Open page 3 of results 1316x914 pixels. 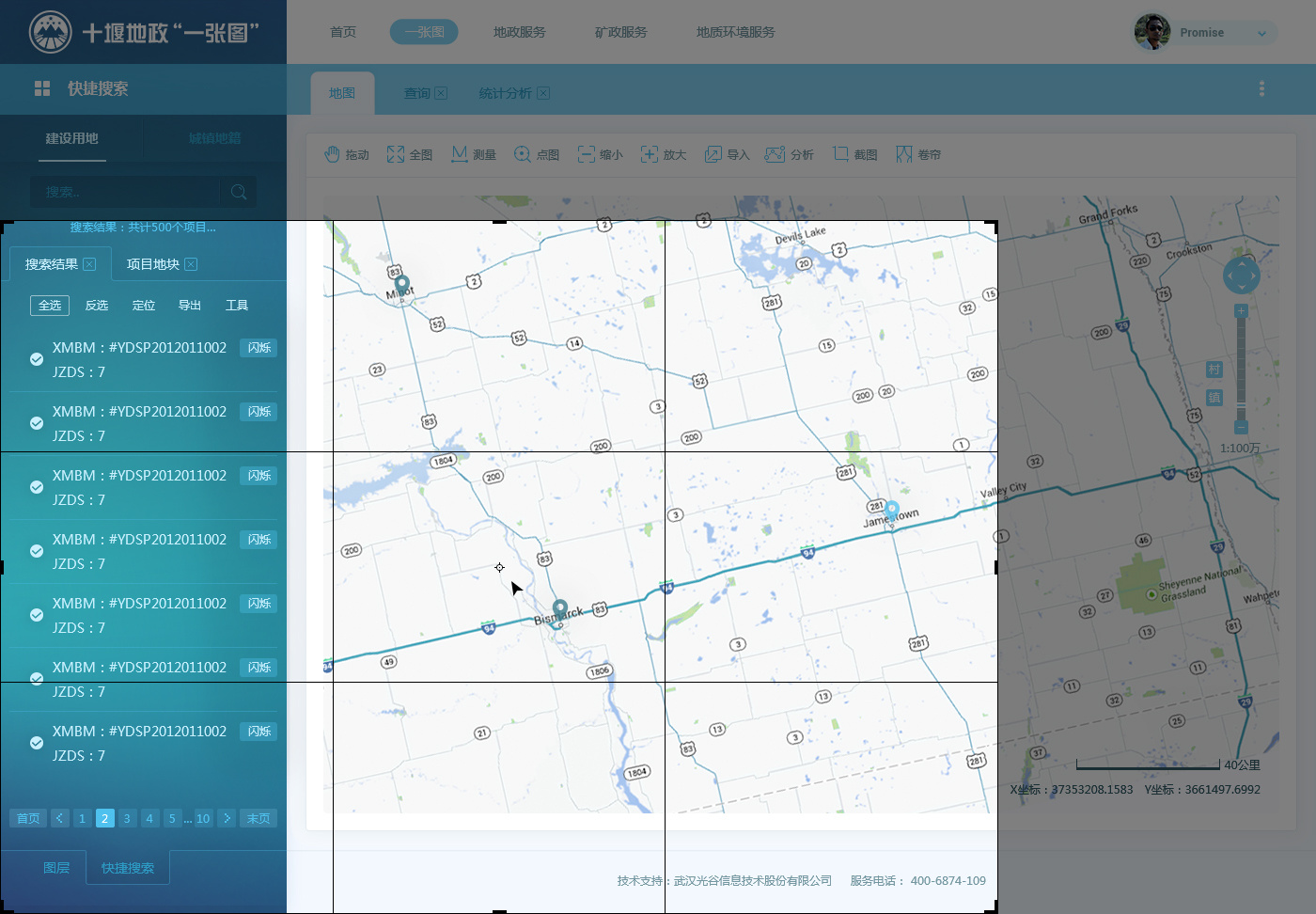[x=127, y=818]
